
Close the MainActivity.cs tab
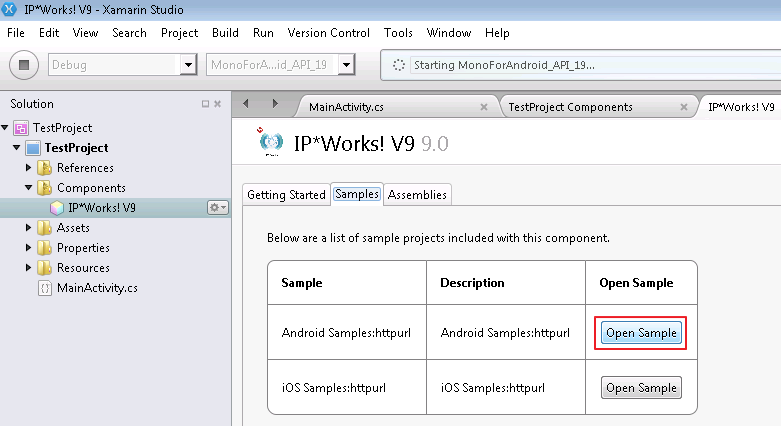point(484,107)
